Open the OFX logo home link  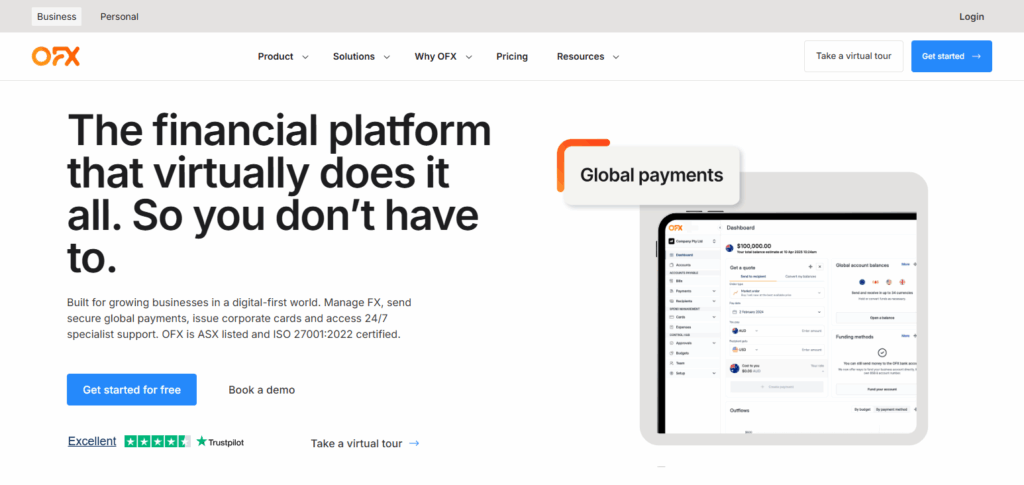[x=56, y=57]
